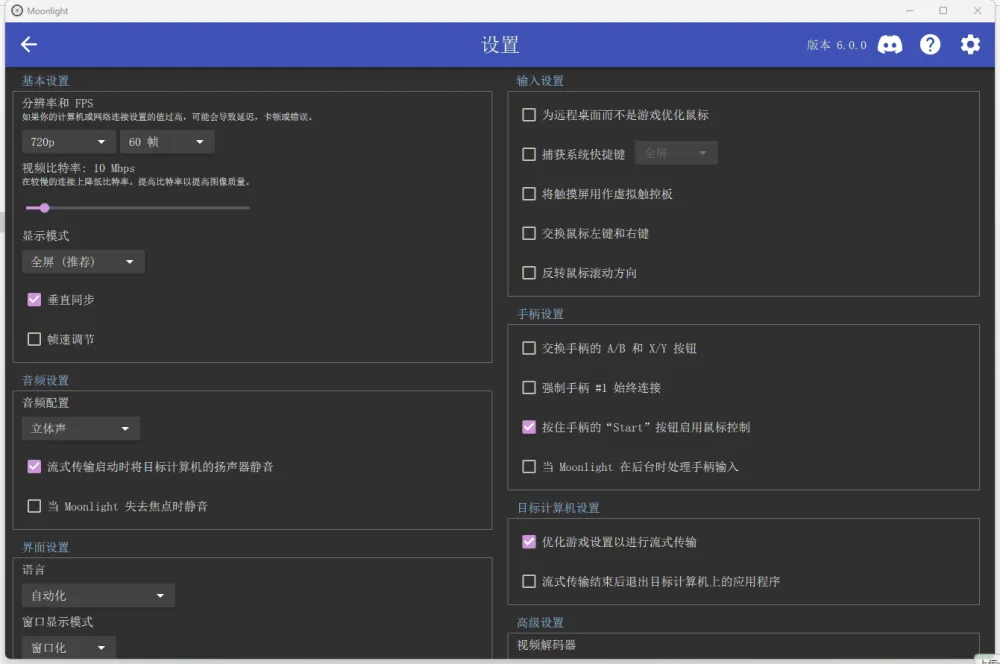Open the 立体声 audio configuration dropdown
The height and width of the screenshot is (664, 1000).
point(80,428)
